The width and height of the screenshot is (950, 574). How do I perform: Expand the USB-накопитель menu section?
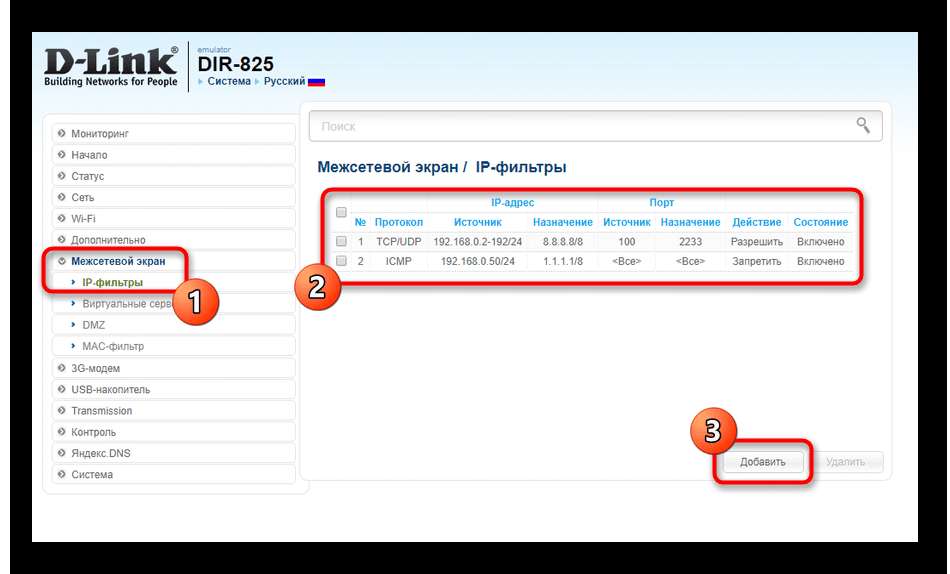pyautogui.click(x=174, y=389)
